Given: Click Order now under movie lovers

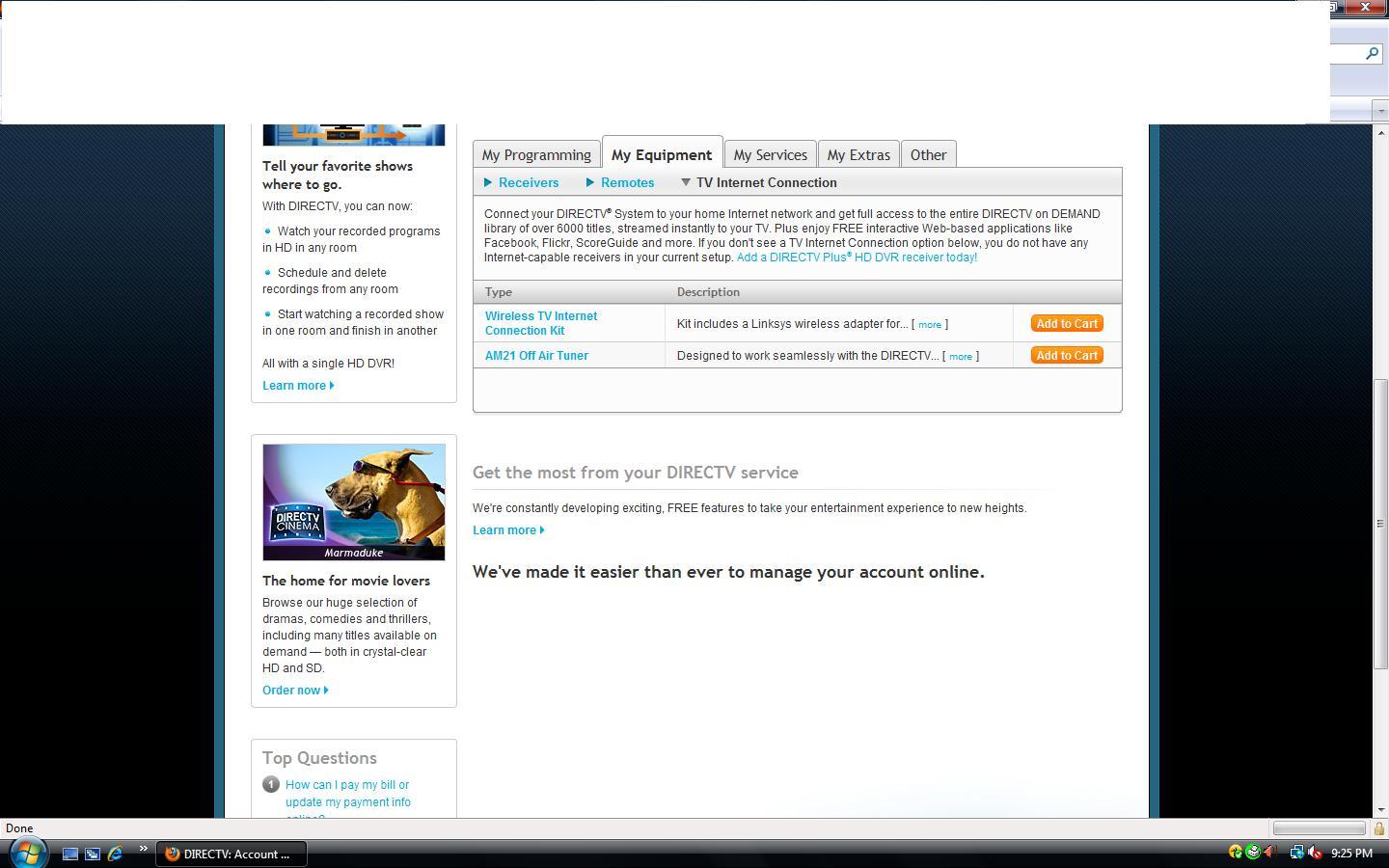Looking at the screenshot, I should click(x=295, y=691).
